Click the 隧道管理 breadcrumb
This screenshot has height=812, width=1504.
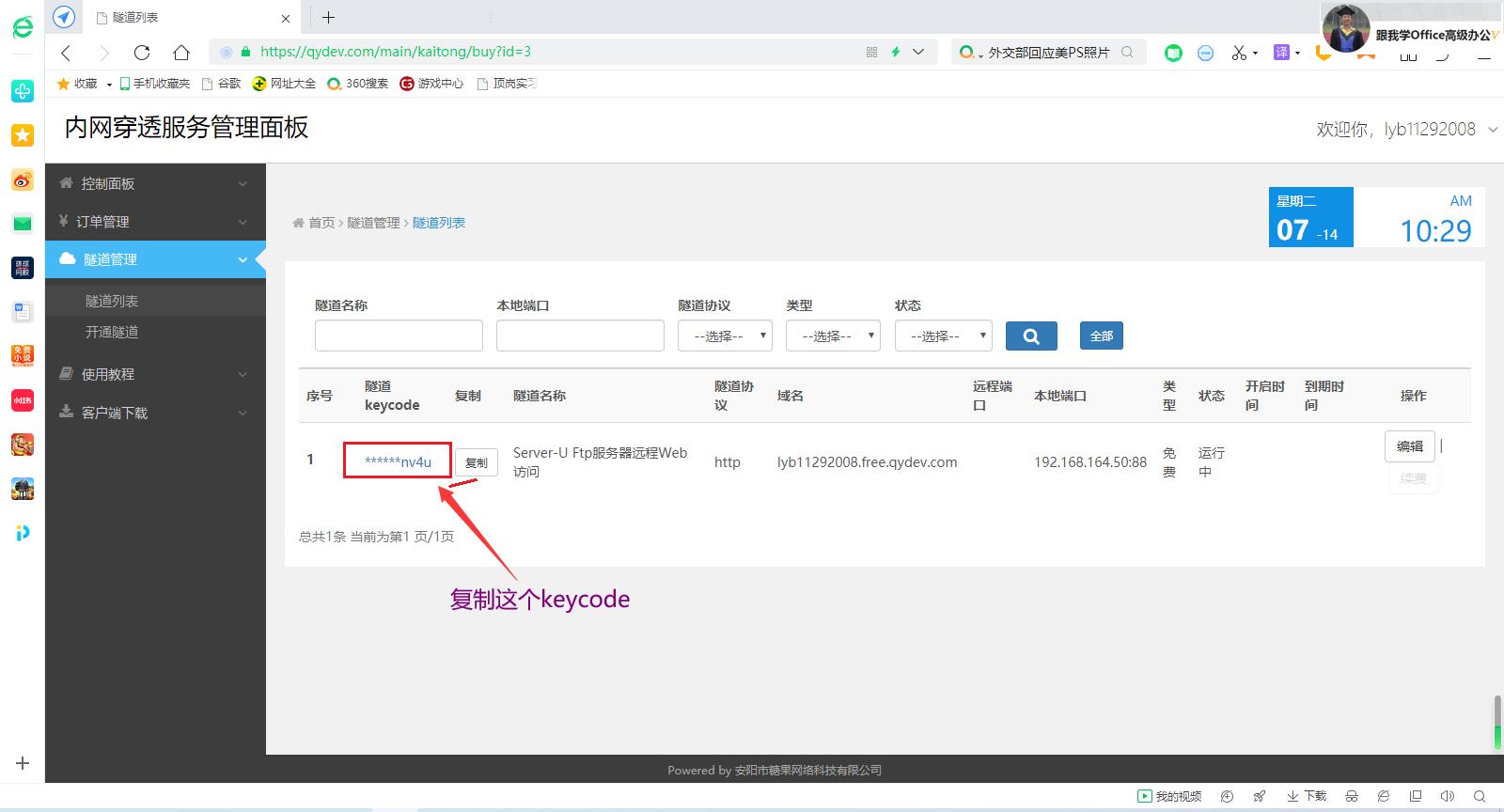point(373,223)
